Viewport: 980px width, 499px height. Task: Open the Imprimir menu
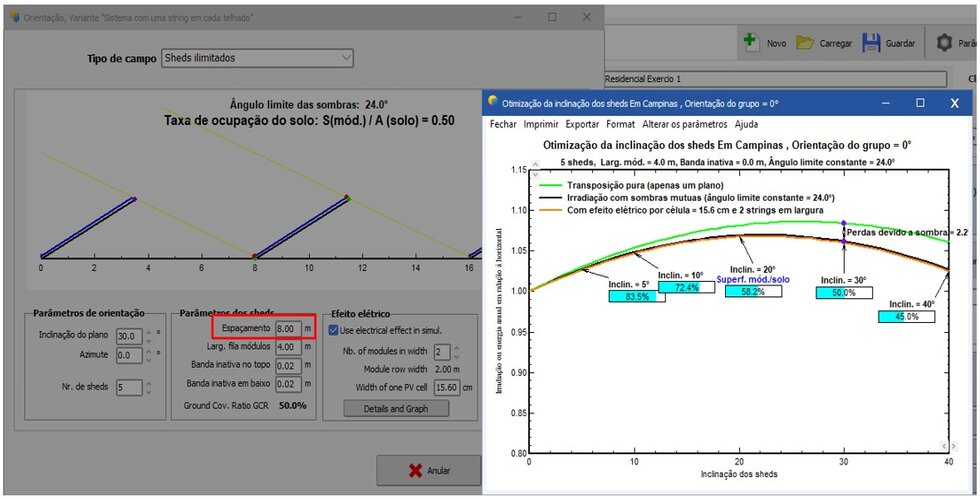click(541, 125)
